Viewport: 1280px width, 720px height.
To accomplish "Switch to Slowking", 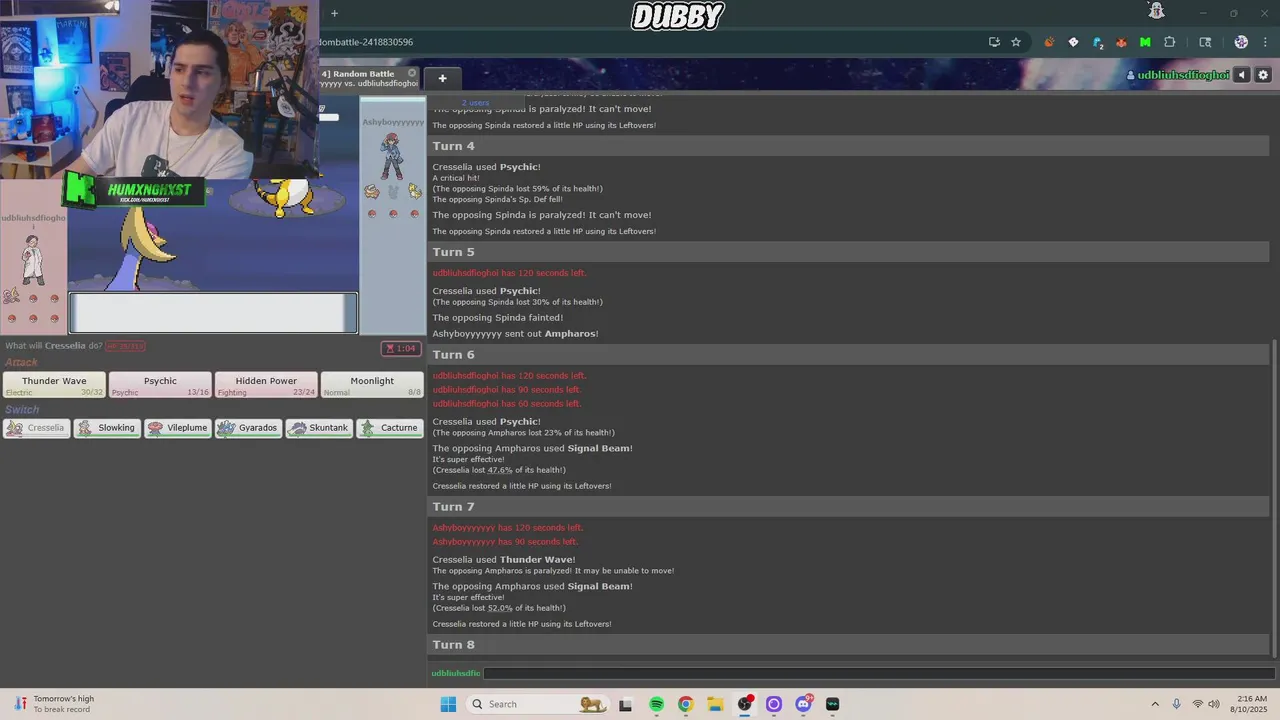I will coord(107,428).
